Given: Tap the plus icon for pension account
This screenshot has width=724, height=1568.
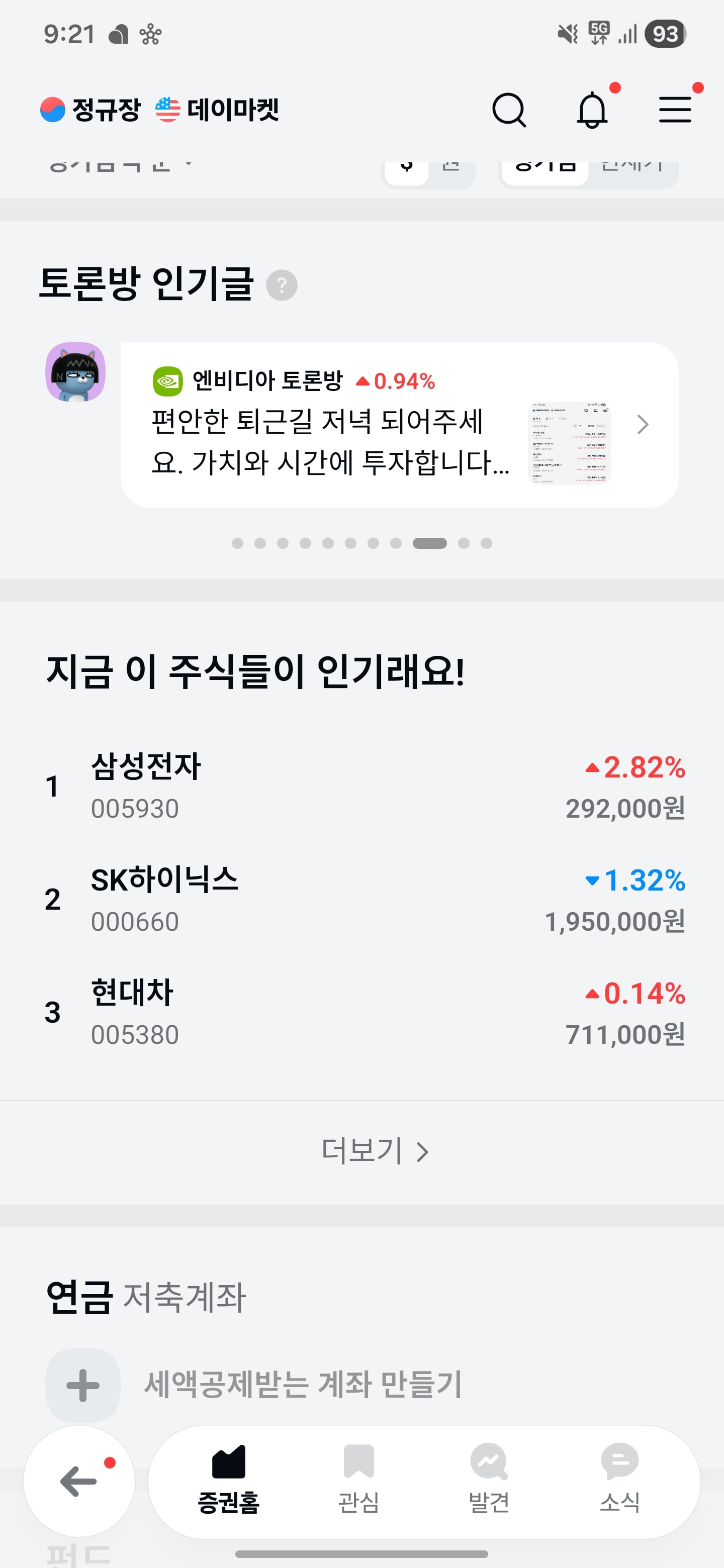Looking at the screenshot, I should [83, 1386].
